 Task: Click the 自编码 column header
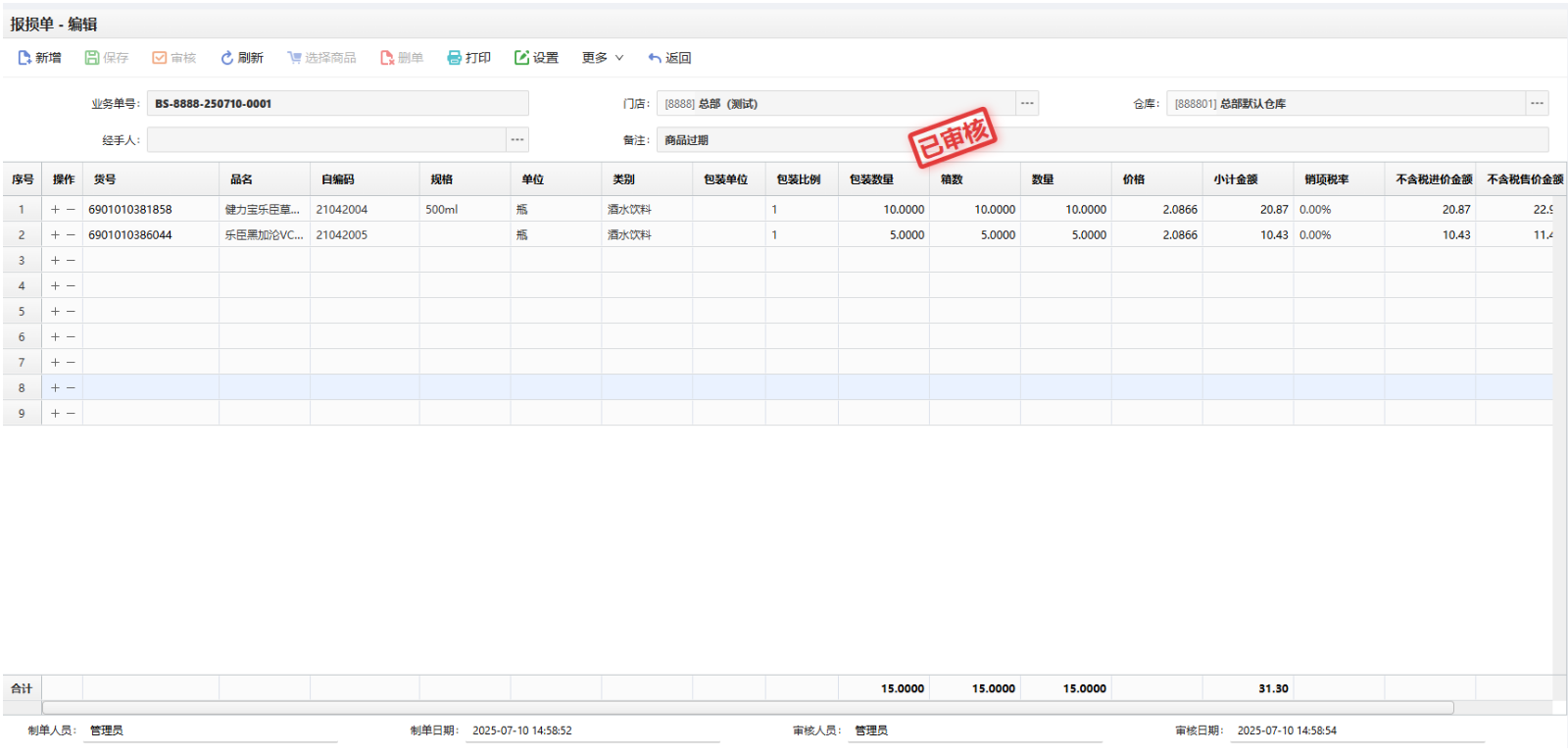365,179
